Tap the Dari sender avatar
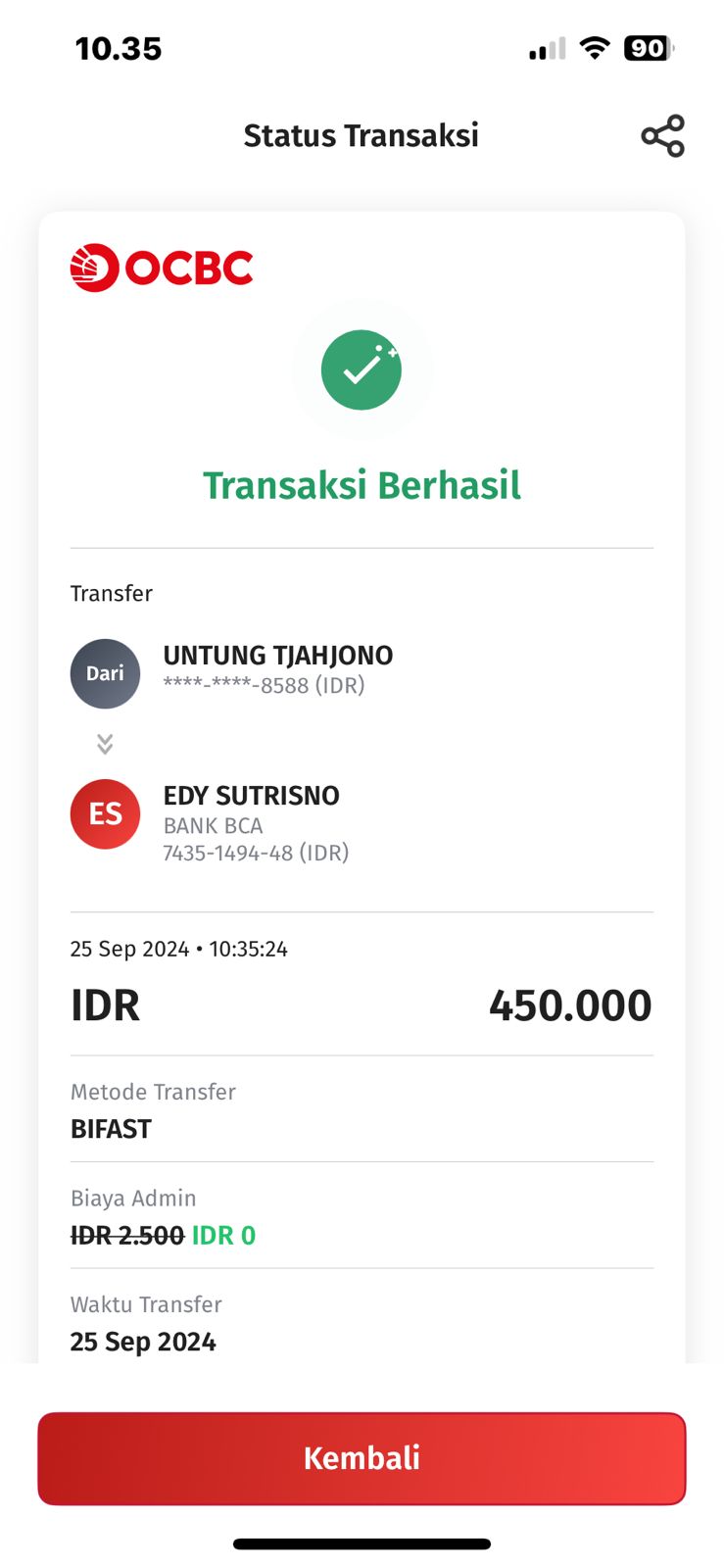The height and width of the screenshot is (1568, 724). point(105,673)
